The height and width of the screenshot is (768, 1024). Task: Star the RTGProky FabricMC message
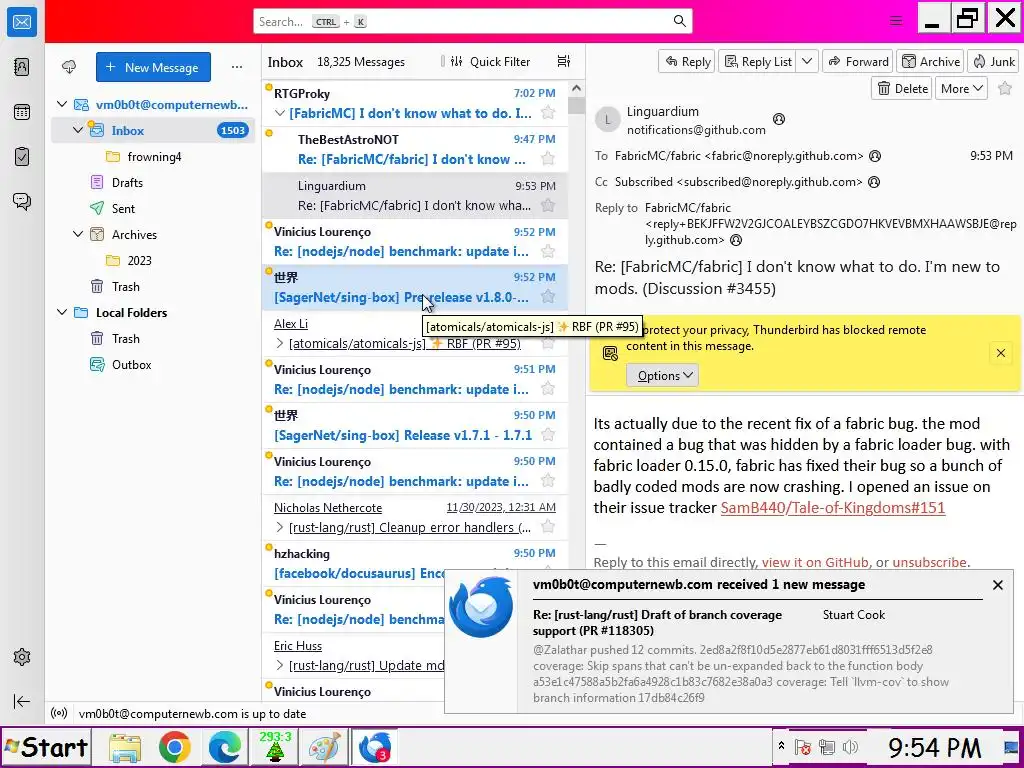point(548,113)
